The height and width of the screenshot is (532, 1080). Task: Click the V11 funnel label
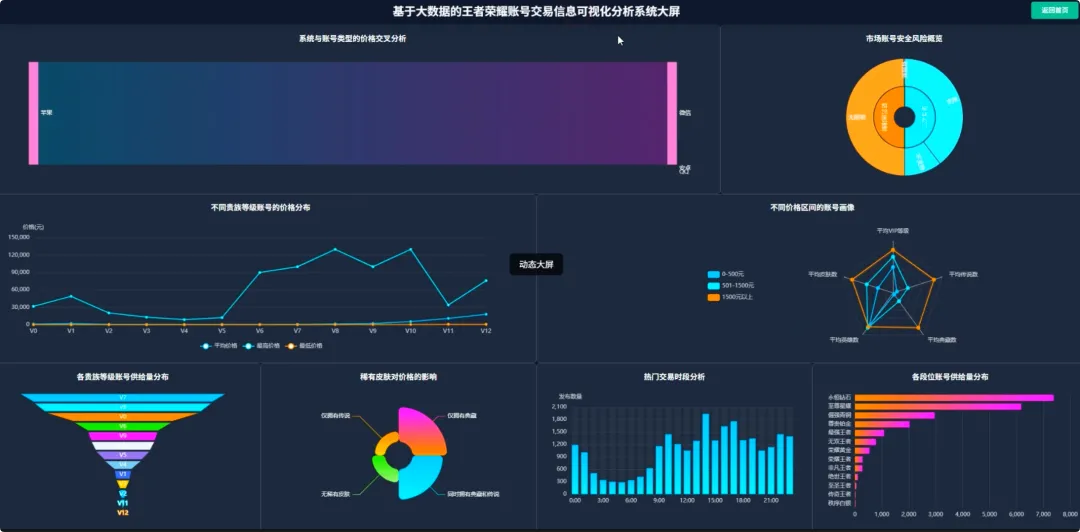(123, 503)
